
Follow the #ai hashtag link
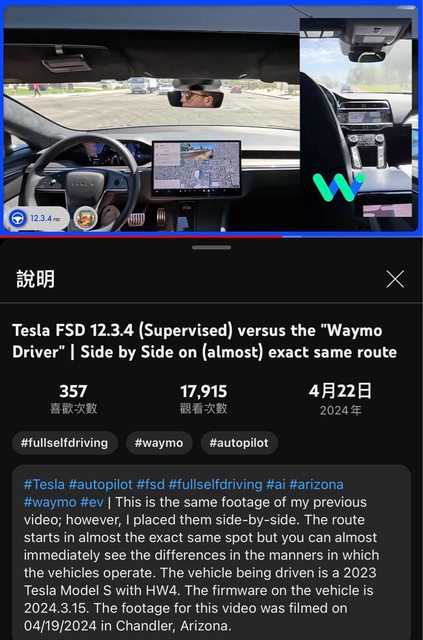[276, 484]
